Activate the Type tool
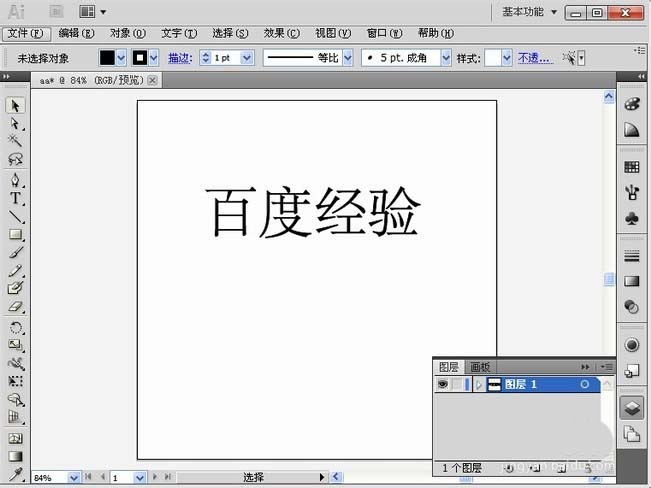The height and width of the screenshot is (488, 651). [15, 198]
